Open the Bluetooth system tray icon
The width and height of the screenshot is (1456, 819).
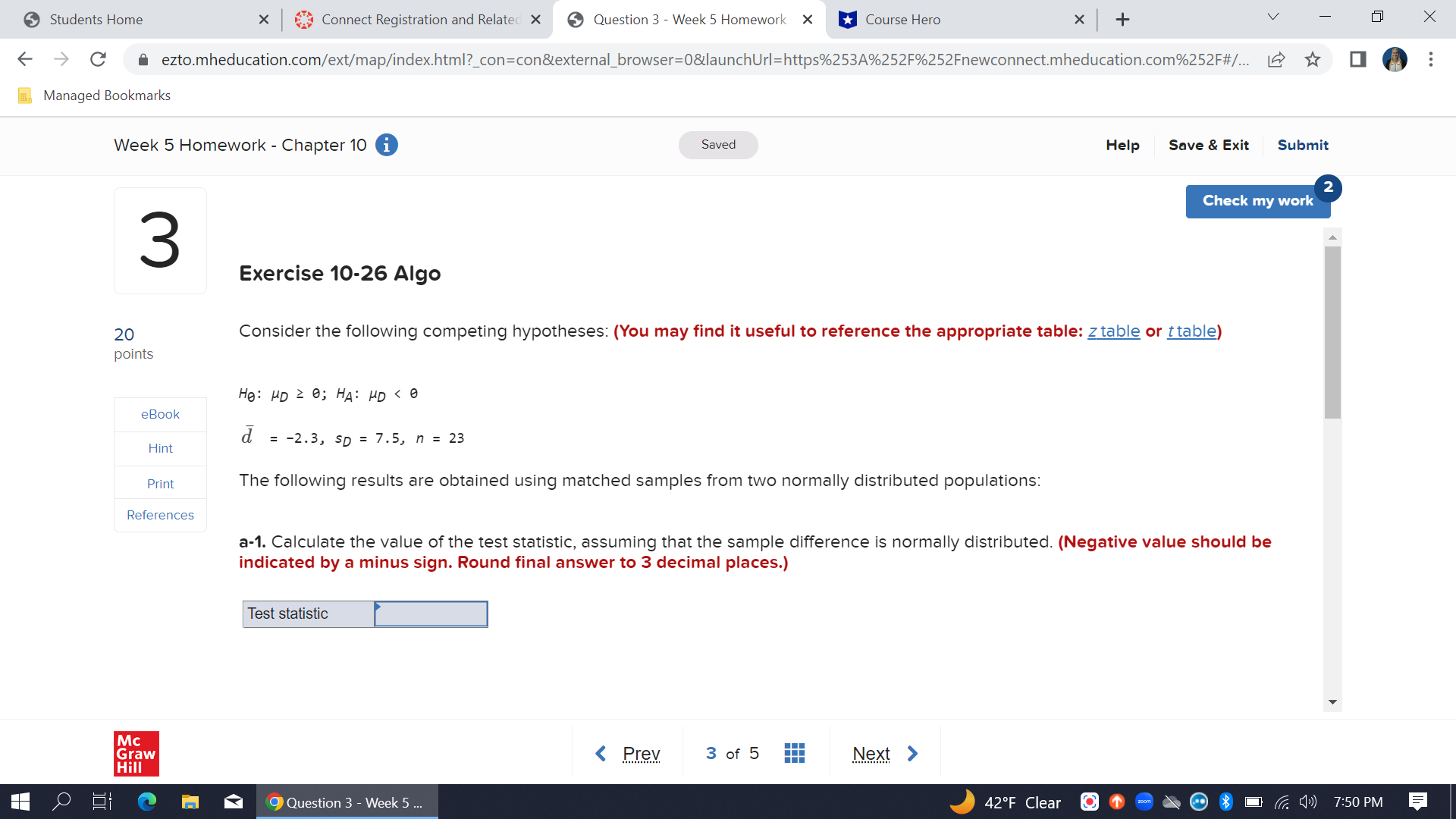pyautogui.click(x=1226, y=802)
